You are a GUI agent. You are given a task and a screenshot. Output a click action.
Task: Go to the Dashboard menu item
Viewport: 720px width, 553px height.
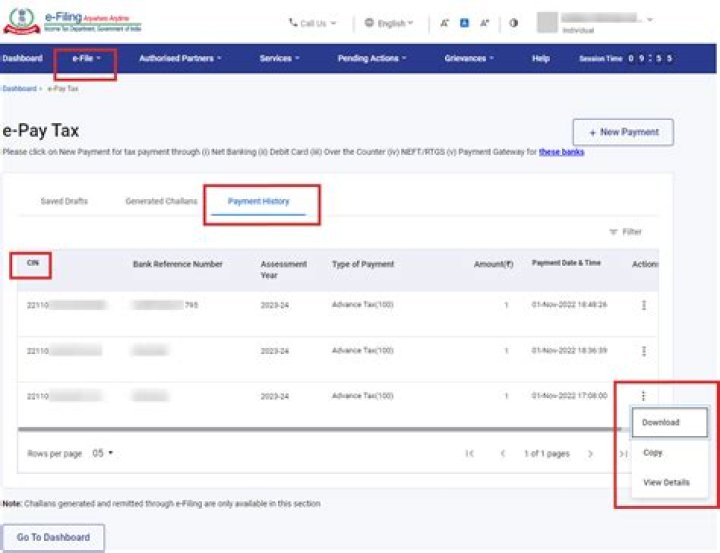click(x=22, y=58)
